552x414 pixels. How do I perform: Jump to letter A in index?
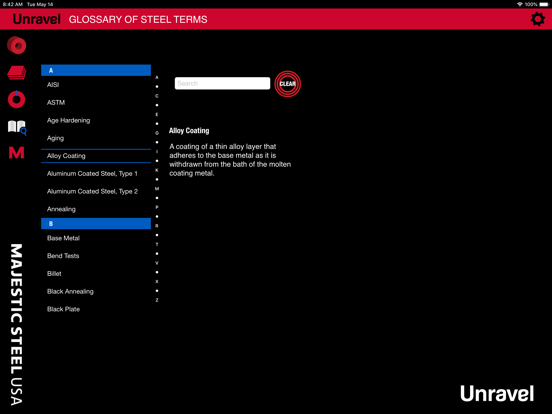click(x=157, y=77)
